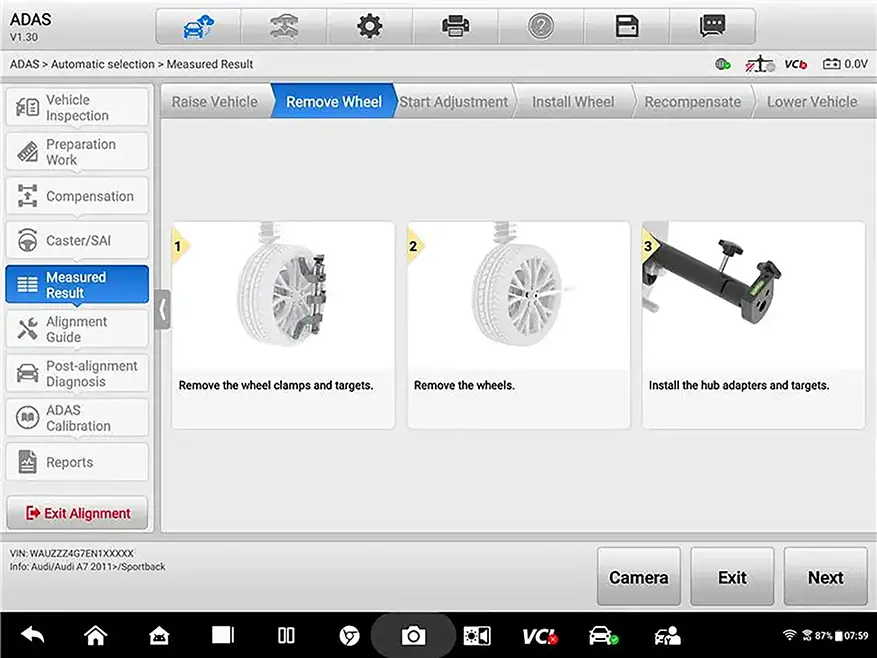Go to the Install Wheel step
The image size is (877, 658).
coord(572,101)
